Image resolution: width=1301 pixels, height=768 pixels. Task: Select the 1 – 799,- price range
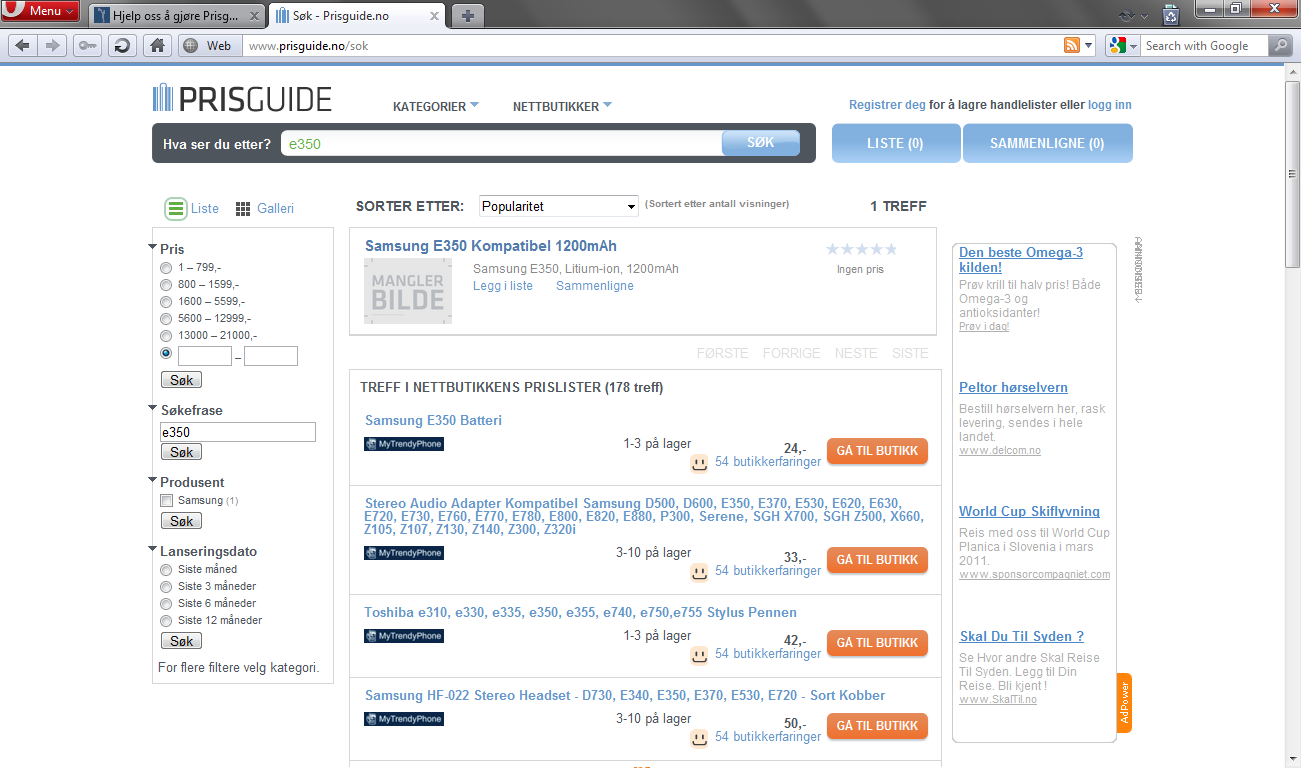point(166,268)
